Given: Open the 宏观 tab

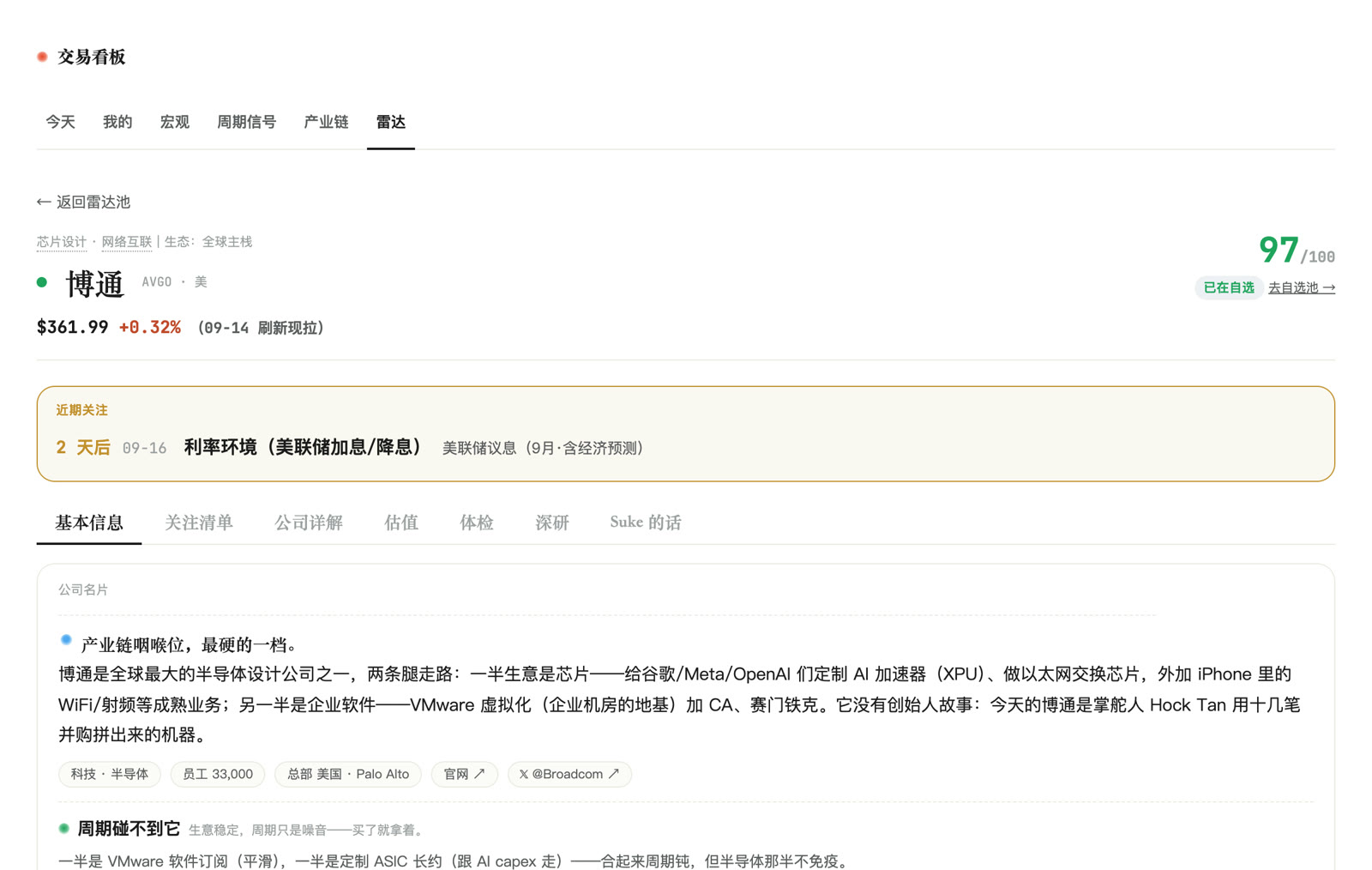Looking at the screenshot, I should [x=175, y=122].
